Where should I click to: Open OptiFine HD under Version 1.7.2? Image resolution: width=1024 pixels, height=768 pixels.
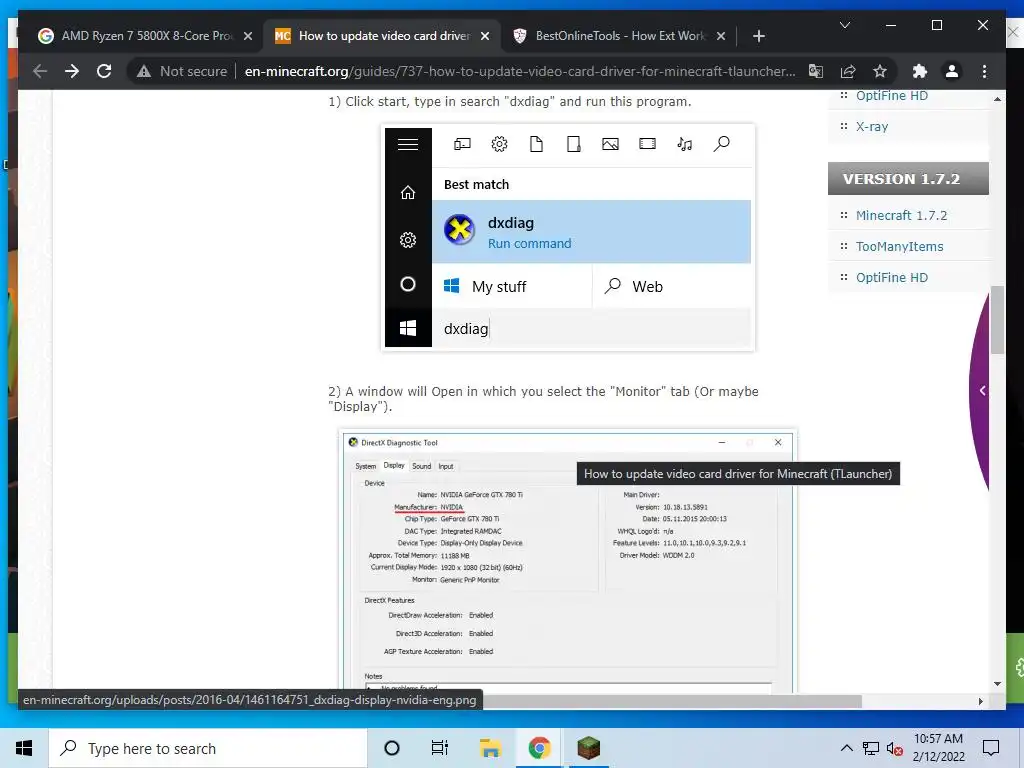[x=891, y=278]
